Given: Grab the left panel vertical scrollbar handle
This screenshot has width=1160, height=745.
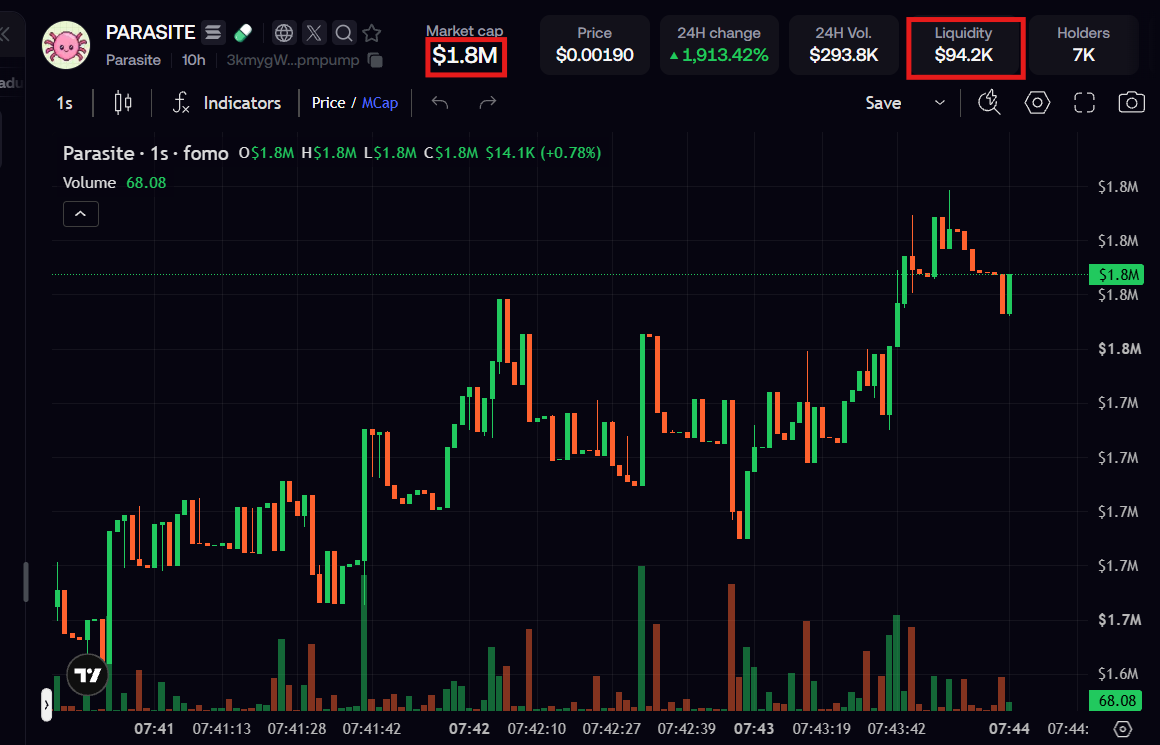Looking at the screenshot, I should (26, 581).
